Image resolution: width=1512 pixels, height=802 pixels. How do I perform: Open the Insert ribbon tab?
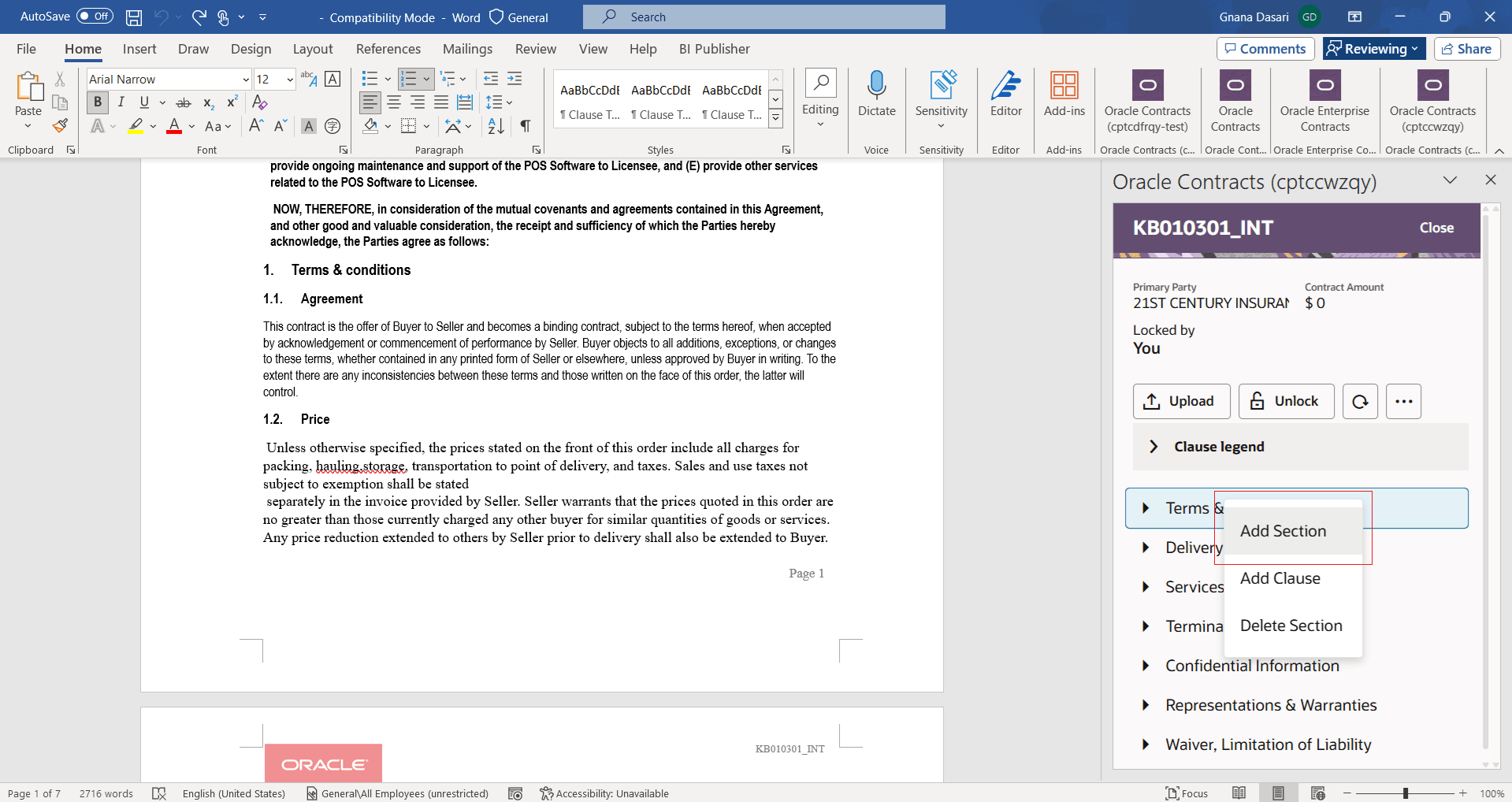(x=139, y=49)
